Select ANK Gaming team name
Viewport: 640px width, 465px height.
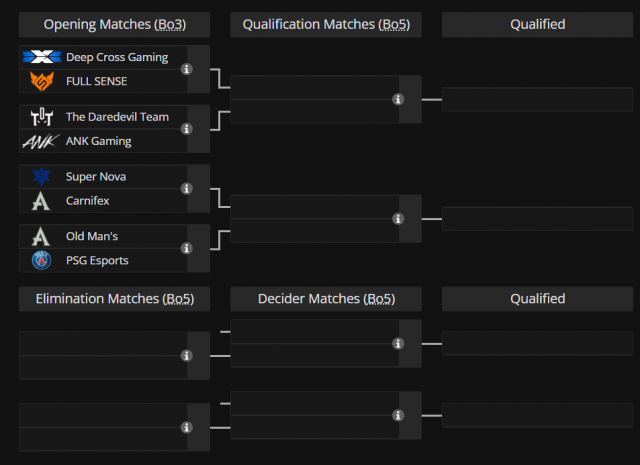[98, 141]
